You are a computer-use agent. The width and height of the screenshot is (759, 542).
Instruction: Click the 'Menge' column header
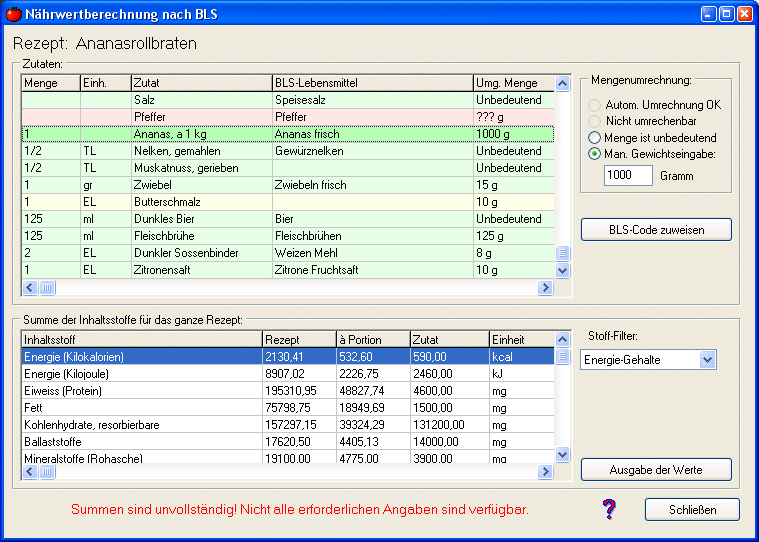point(51,83)
